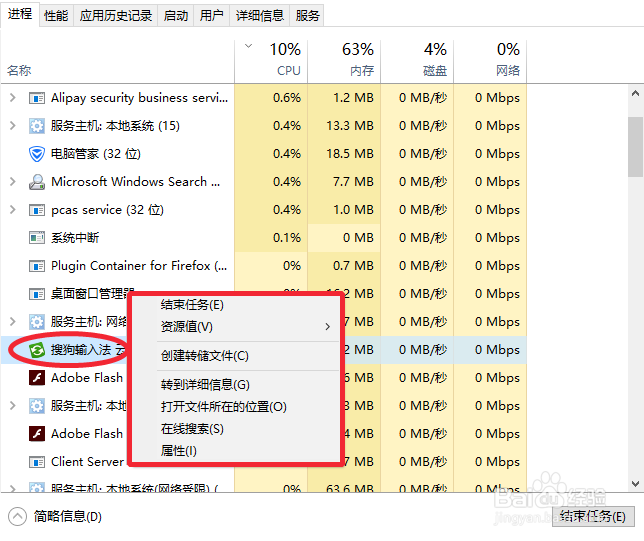Open the 服务 tab
This screenshot has height=541, width=644.
pos(307,16)
